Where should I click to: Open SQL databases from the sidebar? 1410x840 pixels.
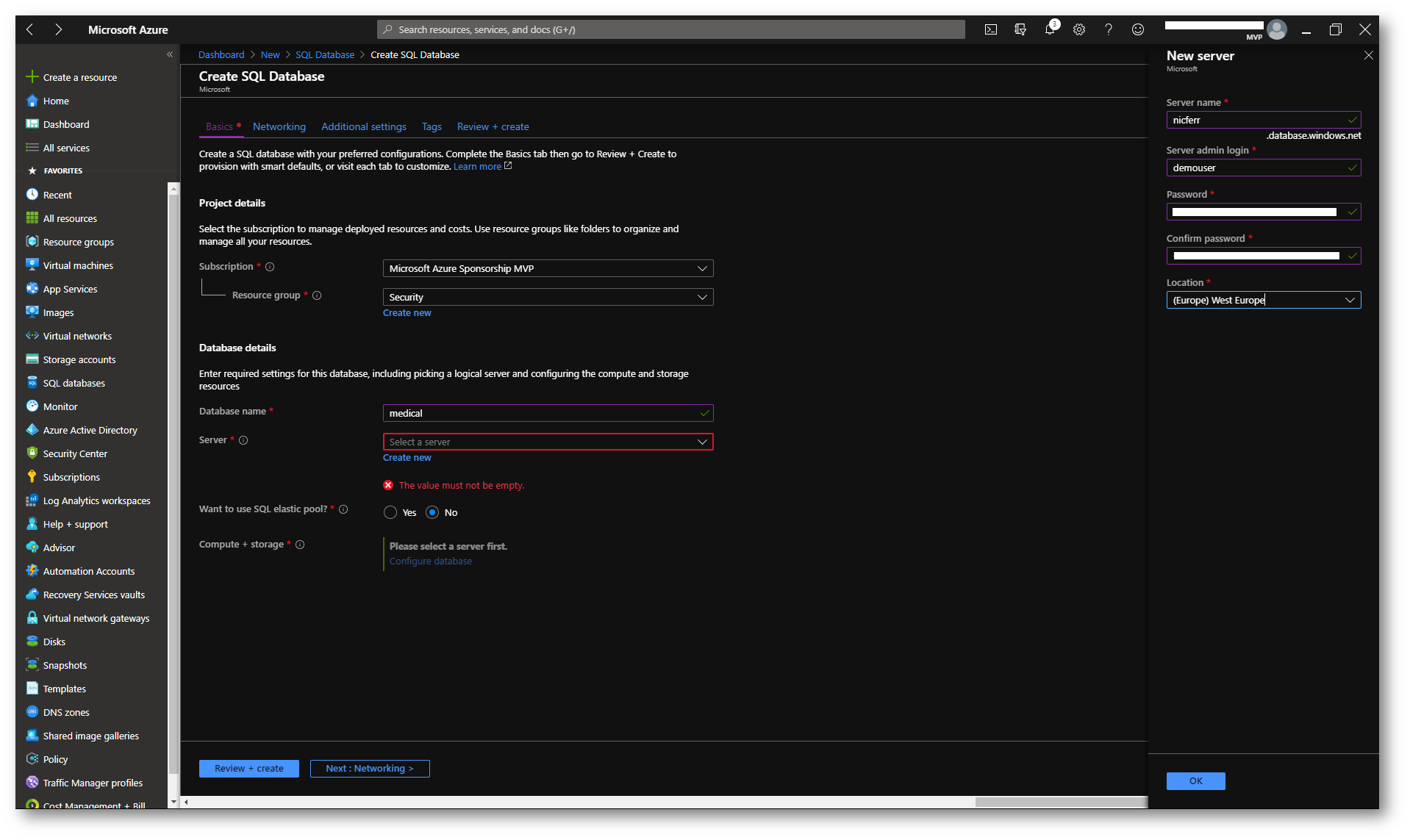tap(74, 383)
